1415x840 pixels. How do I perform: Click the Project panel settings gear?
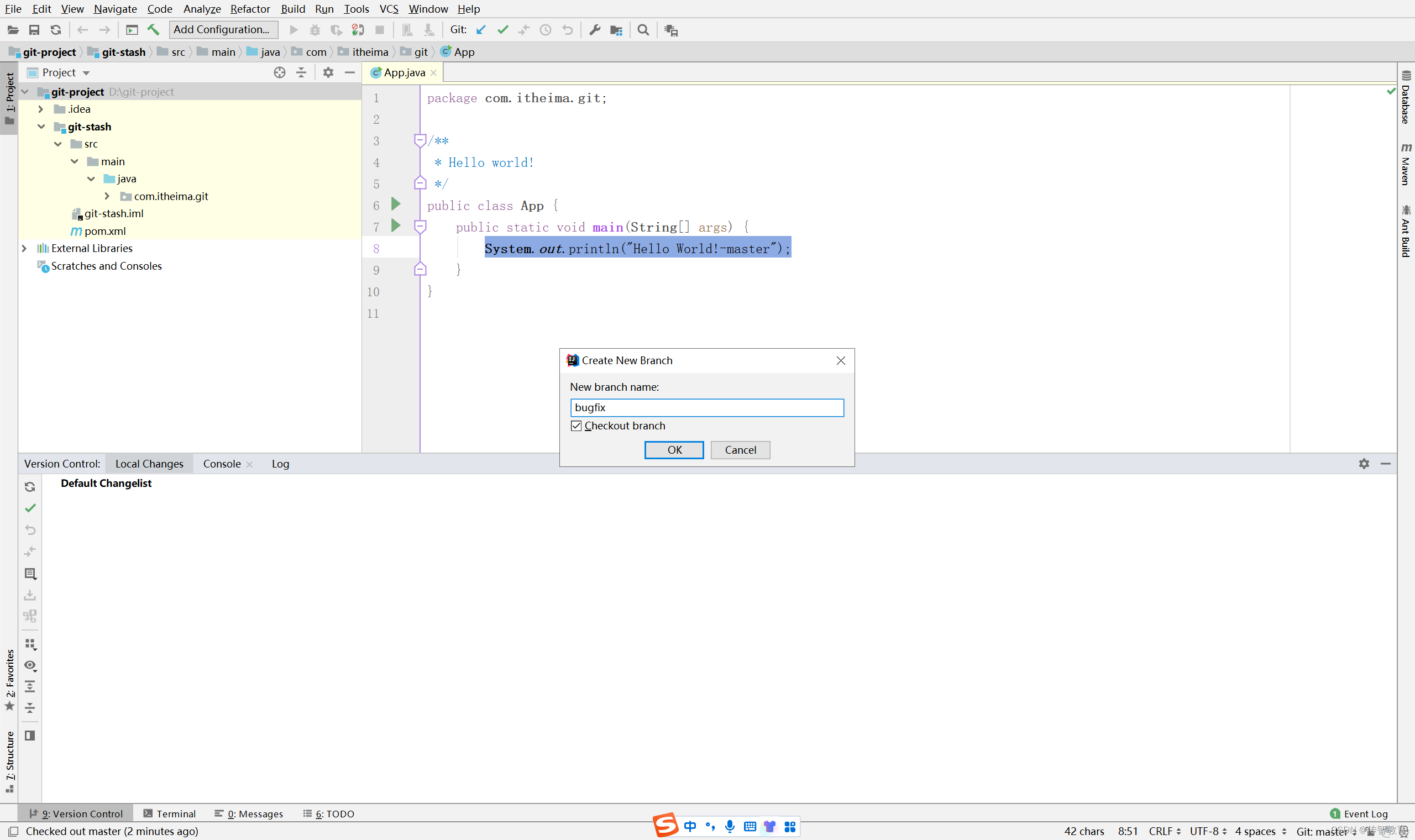[328, 72]
